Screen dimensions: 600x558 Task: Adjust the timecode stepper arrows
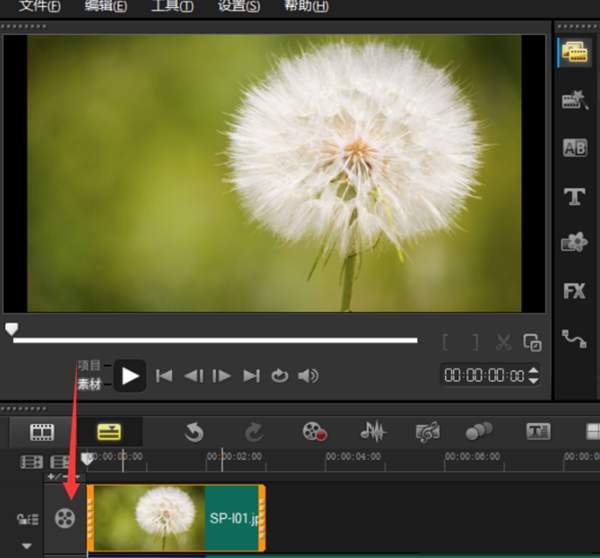click(533, 376)
